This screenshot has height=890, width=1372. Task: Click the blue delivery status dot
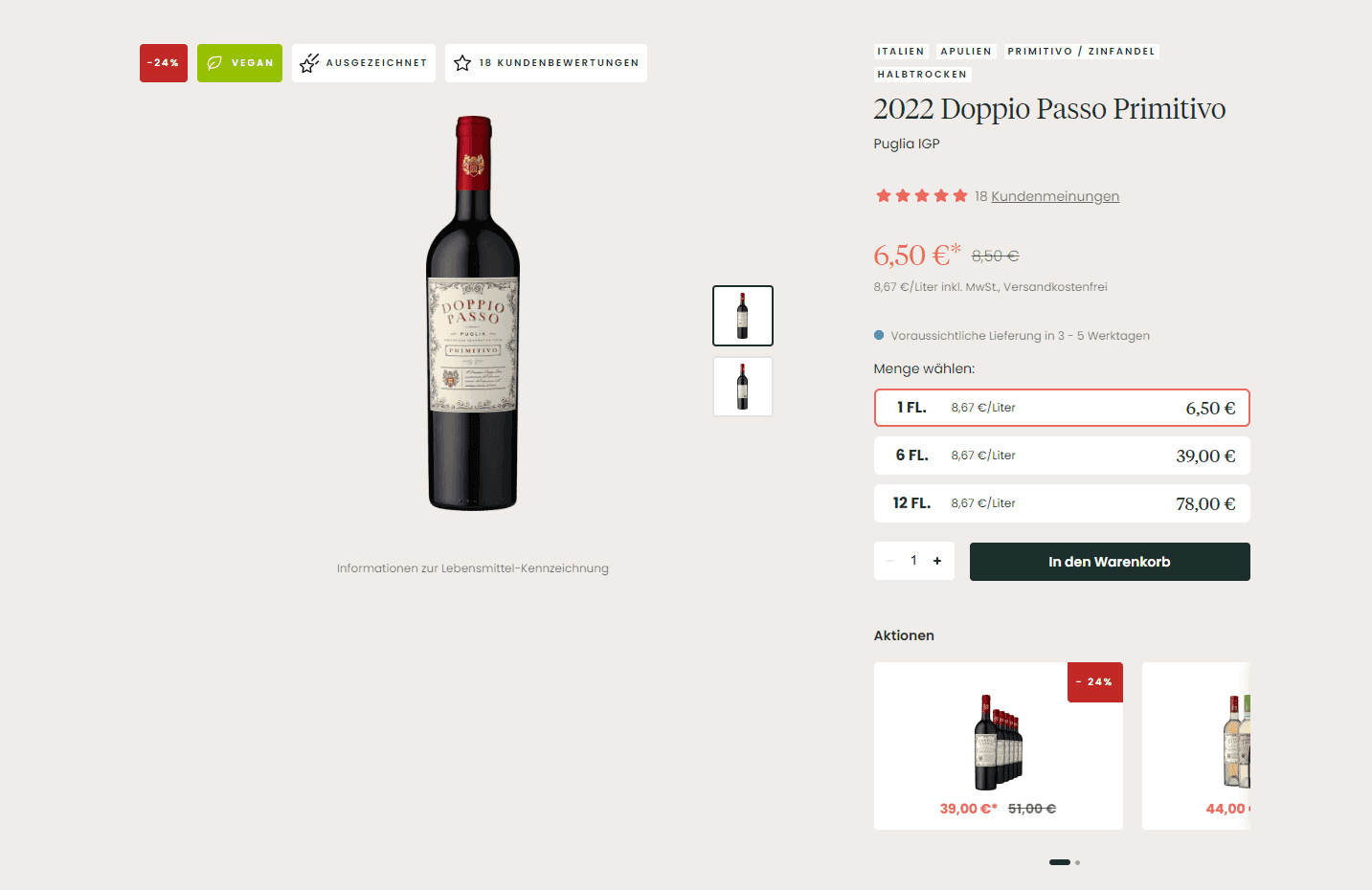tap(879, 336)
